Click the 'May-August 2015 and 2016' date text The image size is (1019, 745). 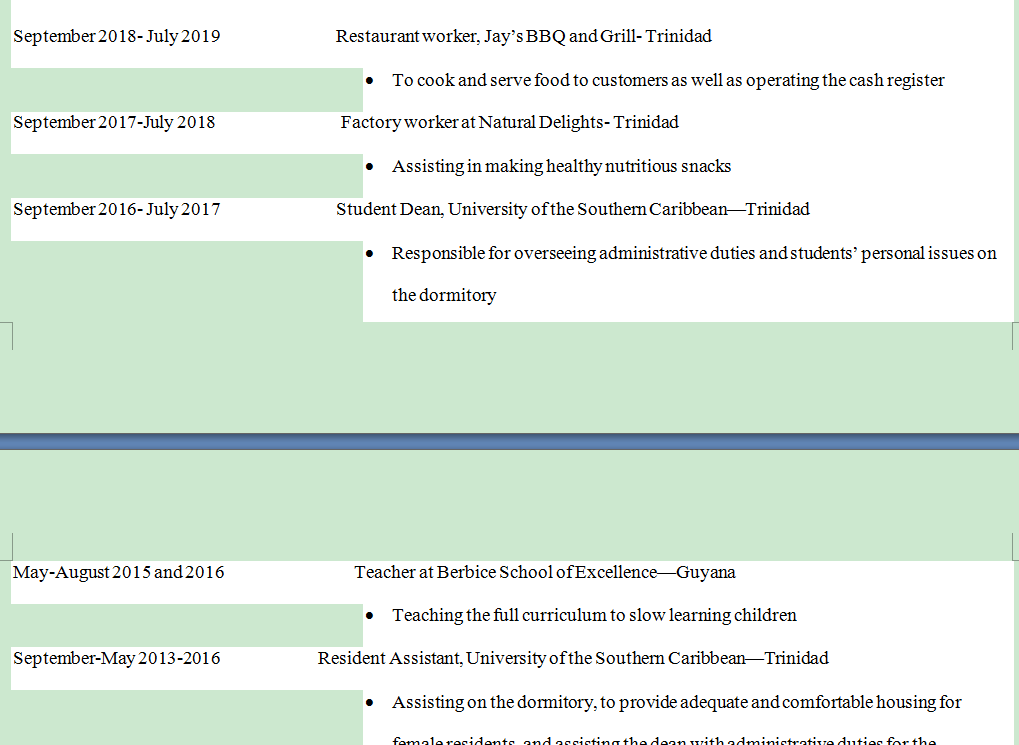(118, 573)
